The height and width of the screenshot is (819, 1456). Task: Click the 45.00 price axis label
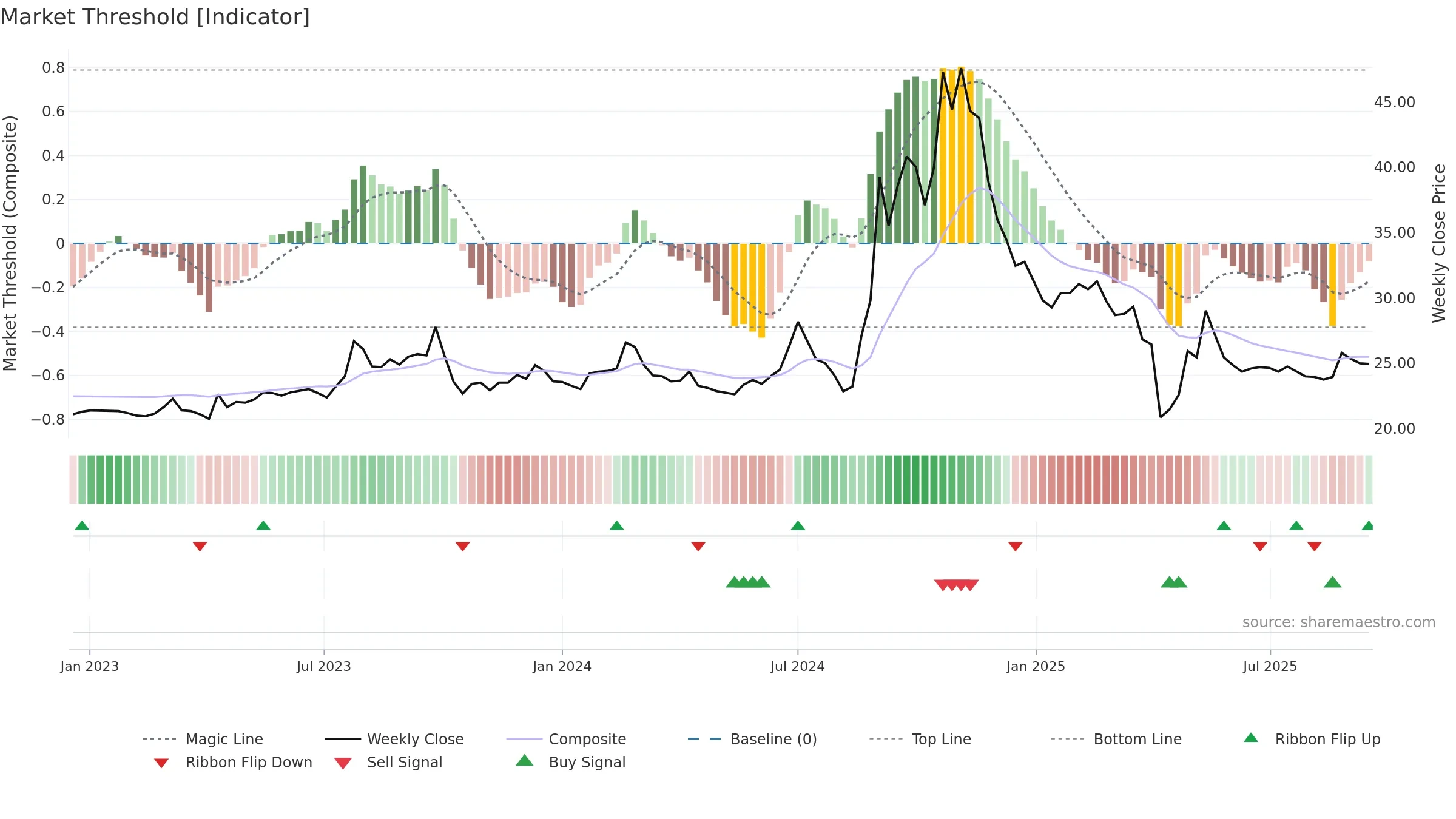coord(1395,102)
